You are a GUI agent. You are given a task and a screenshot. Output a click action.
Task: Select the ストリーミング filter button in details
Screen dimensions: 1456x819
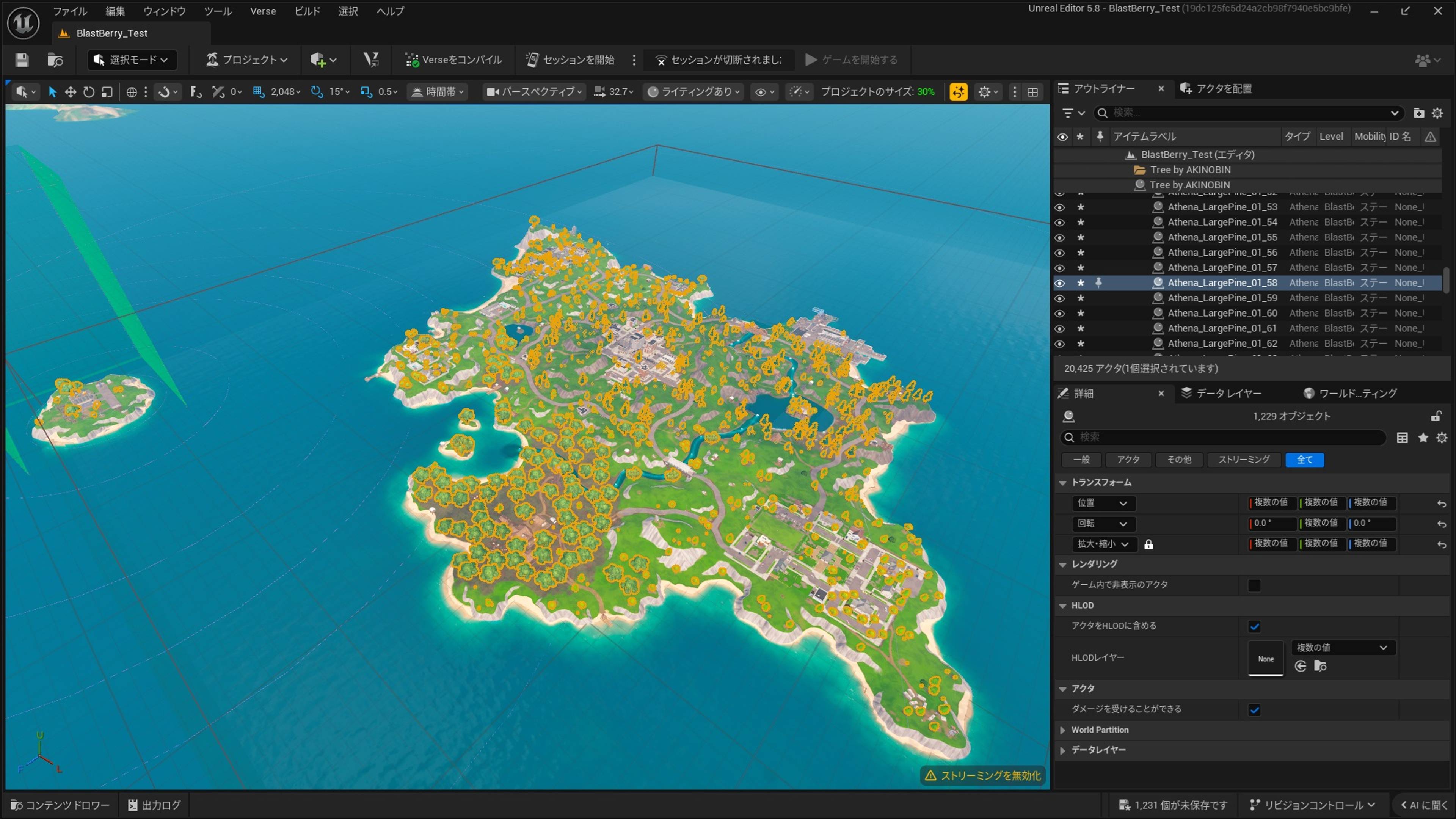click(x=1244, y=460)
